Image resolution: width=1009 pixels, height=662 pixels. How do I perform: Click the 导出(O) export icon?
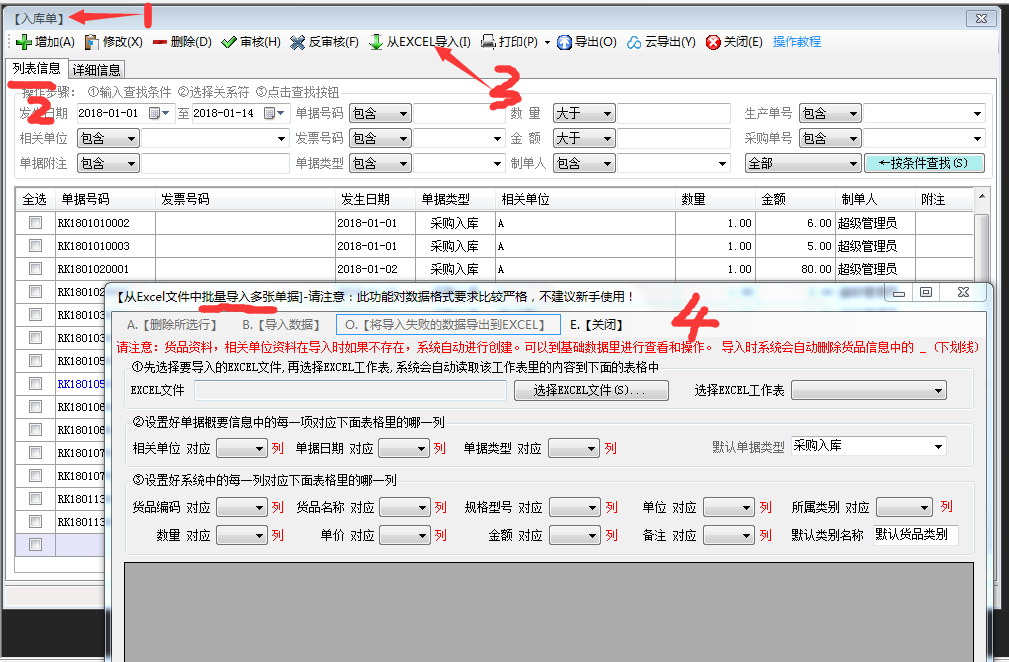pos(564,42)
